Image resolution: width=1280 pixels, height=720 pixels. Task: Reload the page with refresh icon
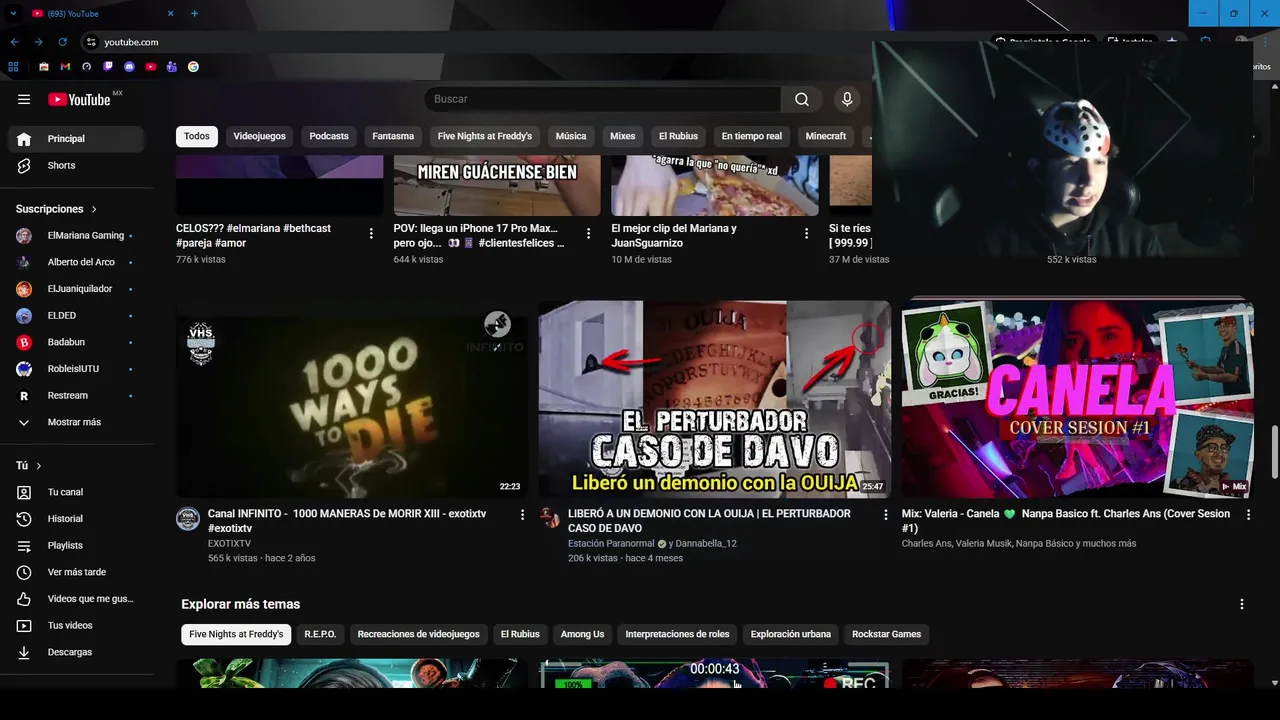click(62, 42)
